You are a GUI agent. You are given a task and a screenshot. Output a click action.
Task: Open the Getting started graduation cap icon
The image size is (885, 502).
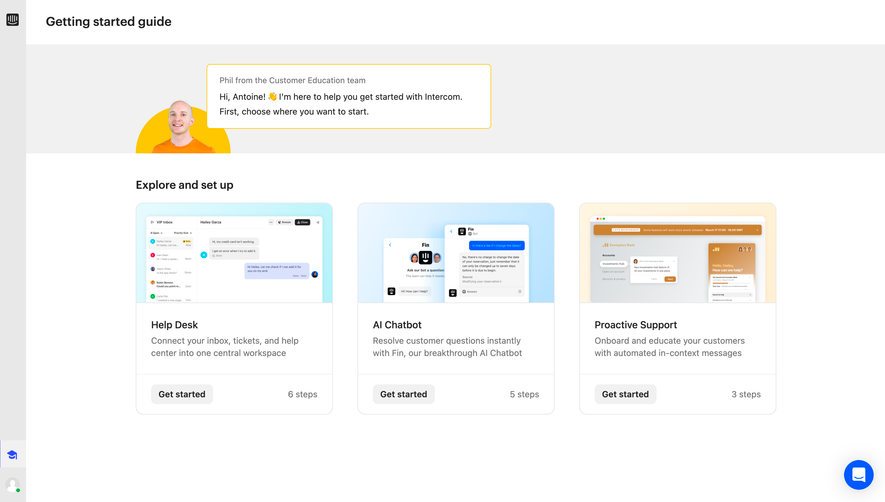point(12,455)
